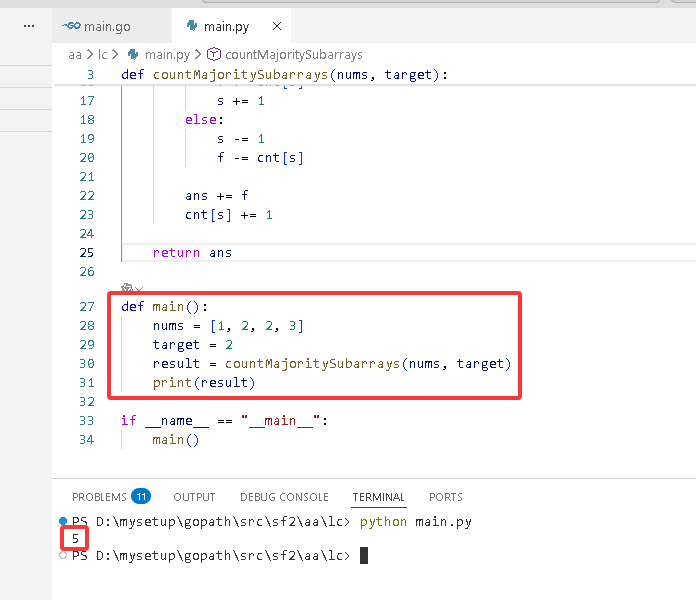The width and height of the screenshot is (696, 600).
Task: Click the Python icon on main.py tab
Action: point(192,26)
